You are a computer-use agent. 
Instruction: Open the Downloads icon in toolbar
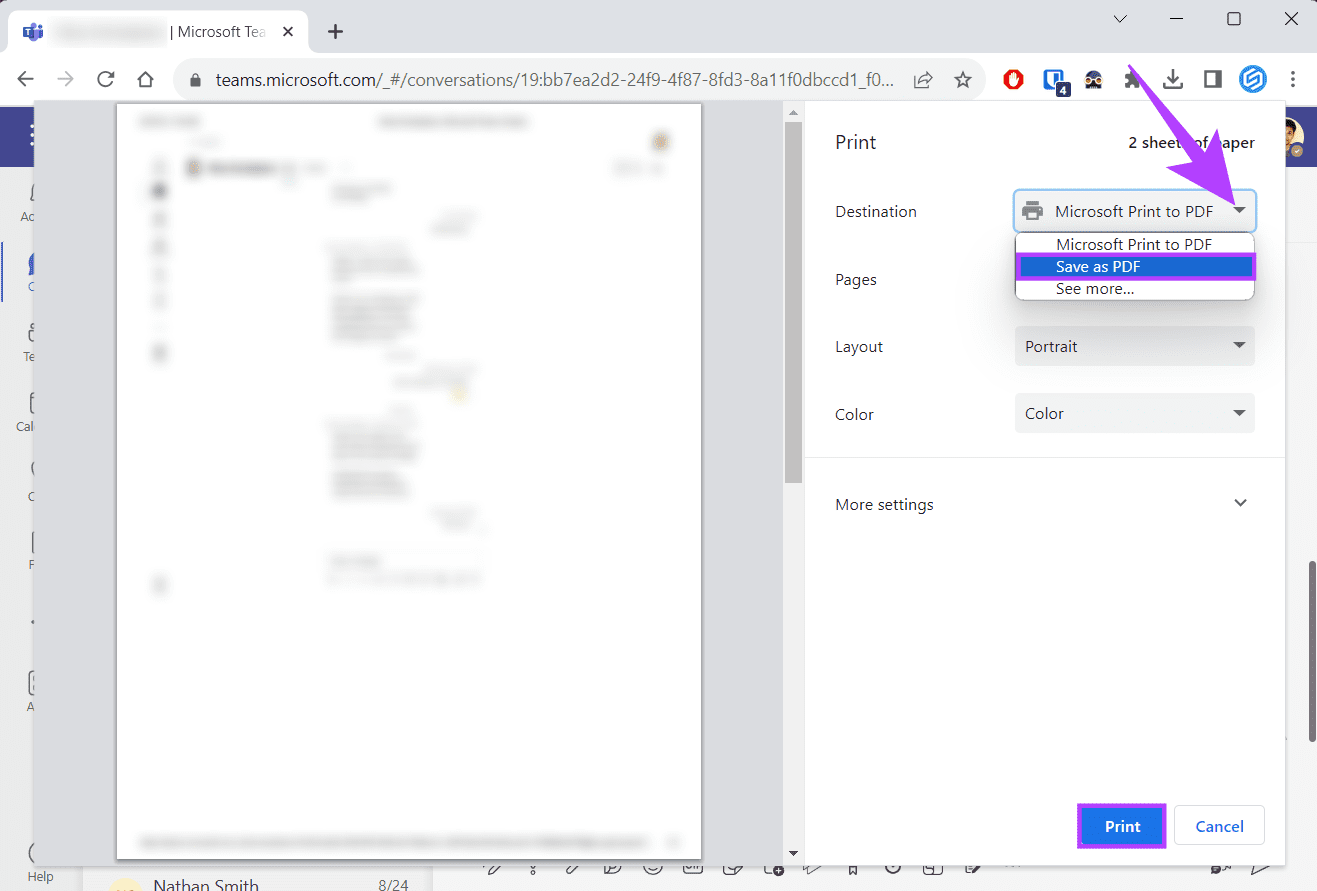coord(1174,79)
